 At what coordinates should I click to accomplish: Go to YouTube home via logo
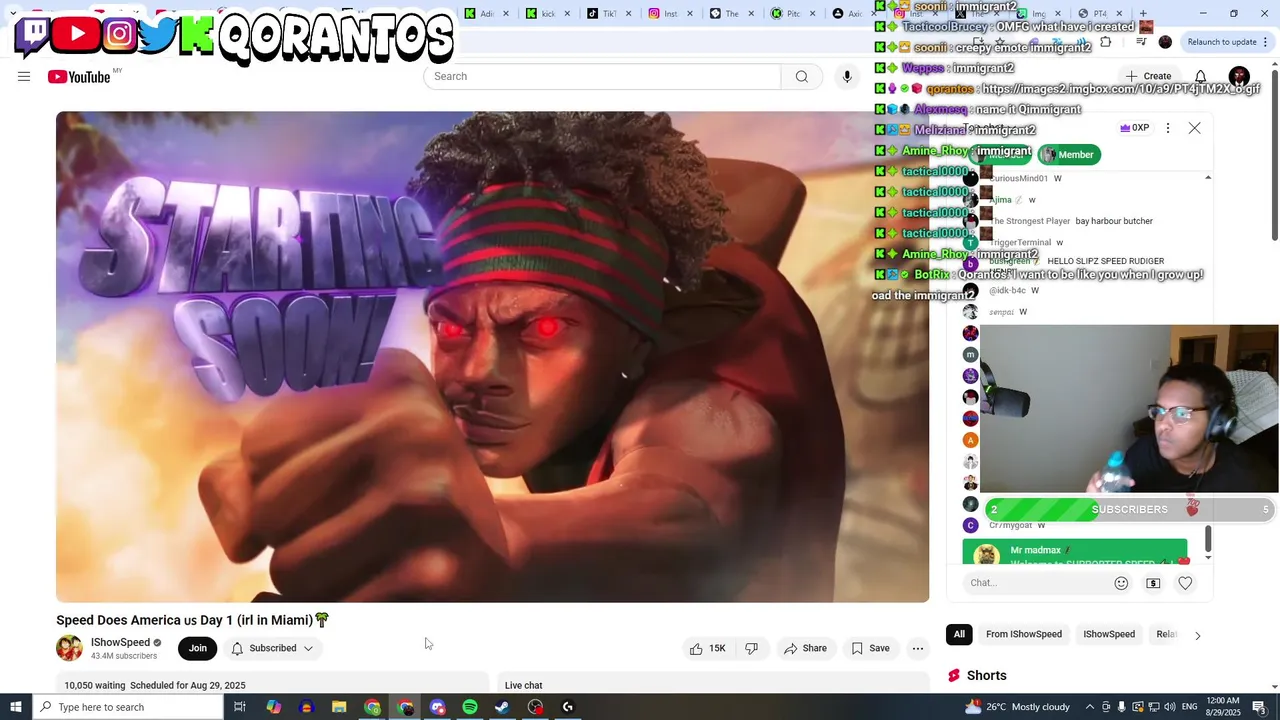tap(79, 77)
